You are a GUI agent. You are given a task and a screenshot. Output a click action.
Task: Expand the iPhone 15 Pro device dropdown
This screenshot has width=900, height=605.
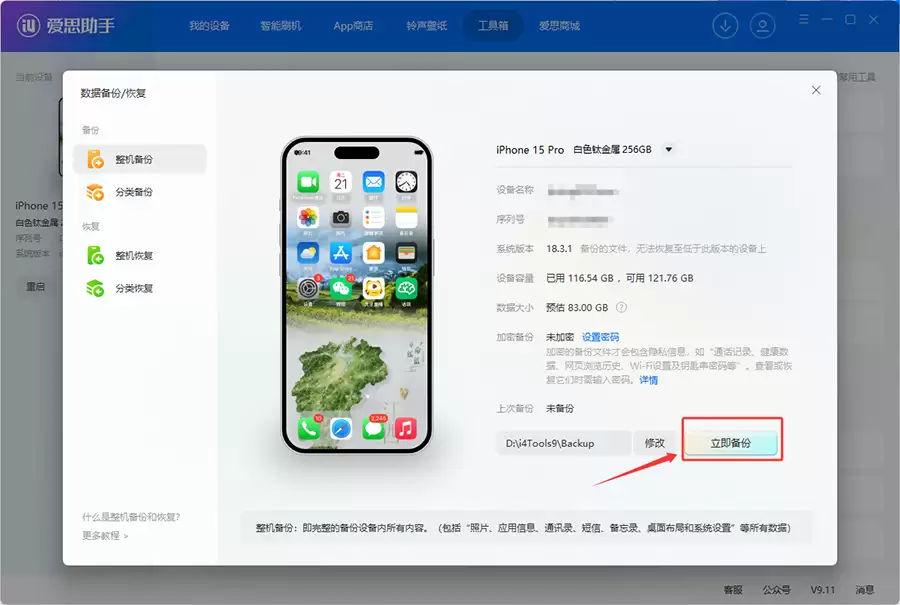click(669, 149)
